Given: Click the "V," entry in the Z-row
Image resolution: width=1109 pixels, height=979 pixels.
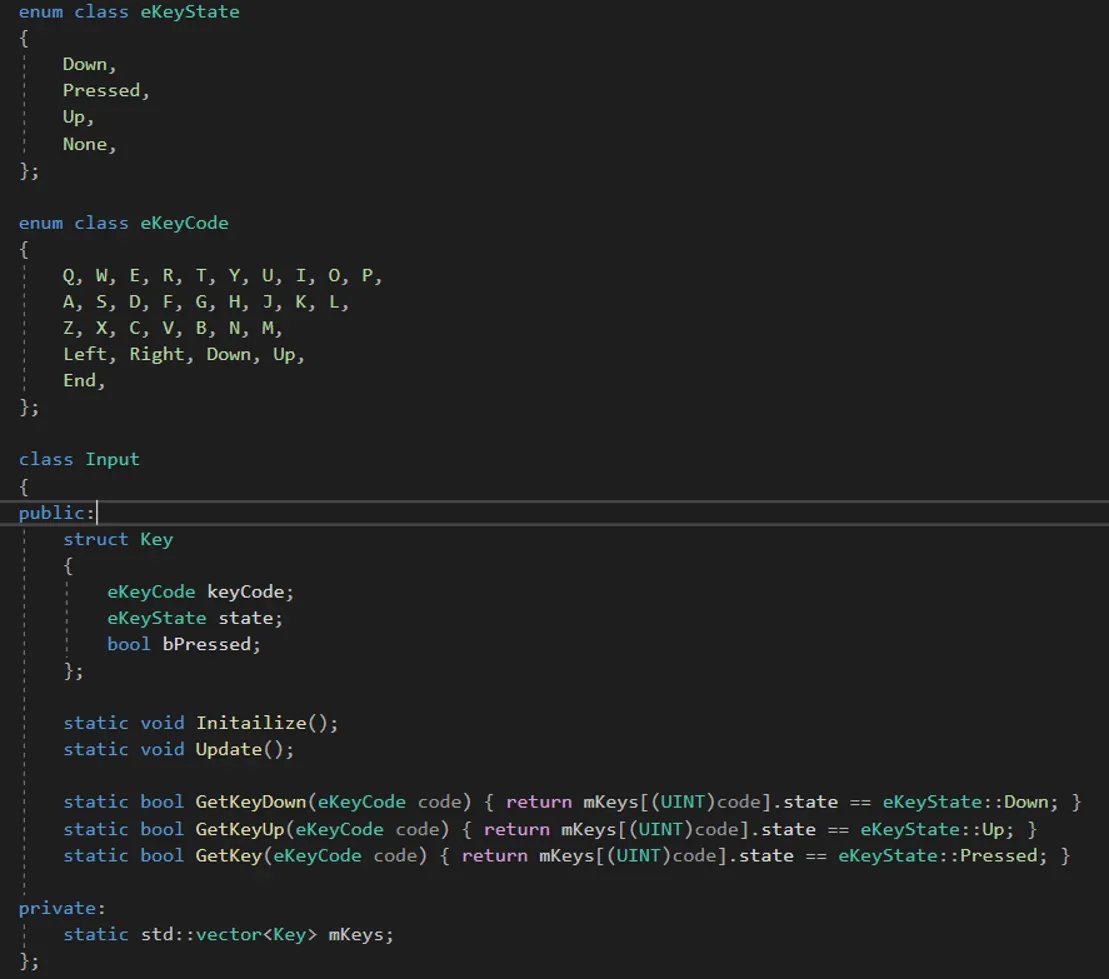Looking at the screenshot, I should [x=172, y=328].
